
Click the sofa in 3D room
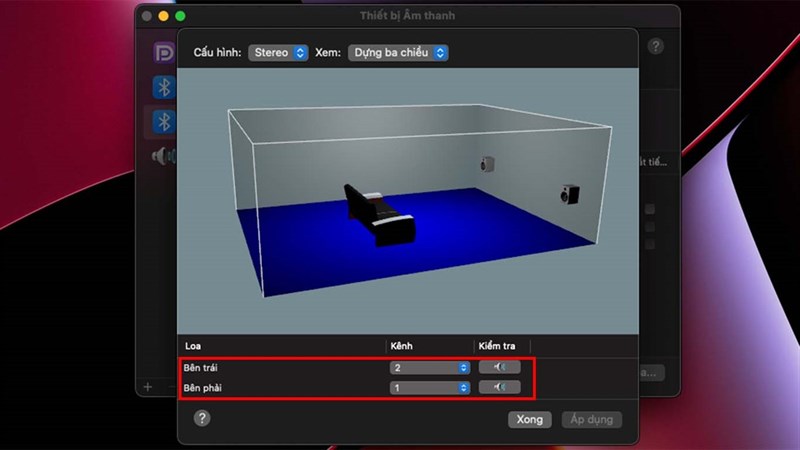click(380, 216)
